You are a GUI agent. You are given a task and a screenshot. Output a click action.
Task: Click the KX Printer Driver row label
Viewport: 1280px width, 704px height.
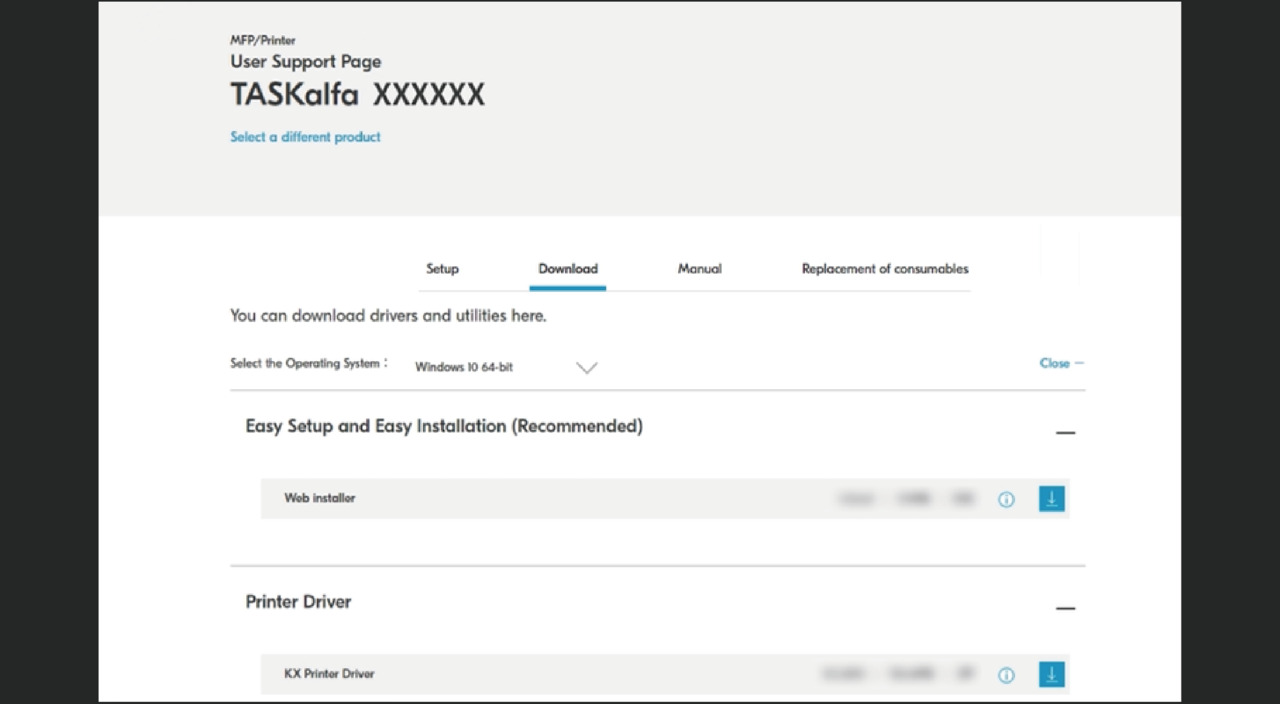[x=329, y=674]
